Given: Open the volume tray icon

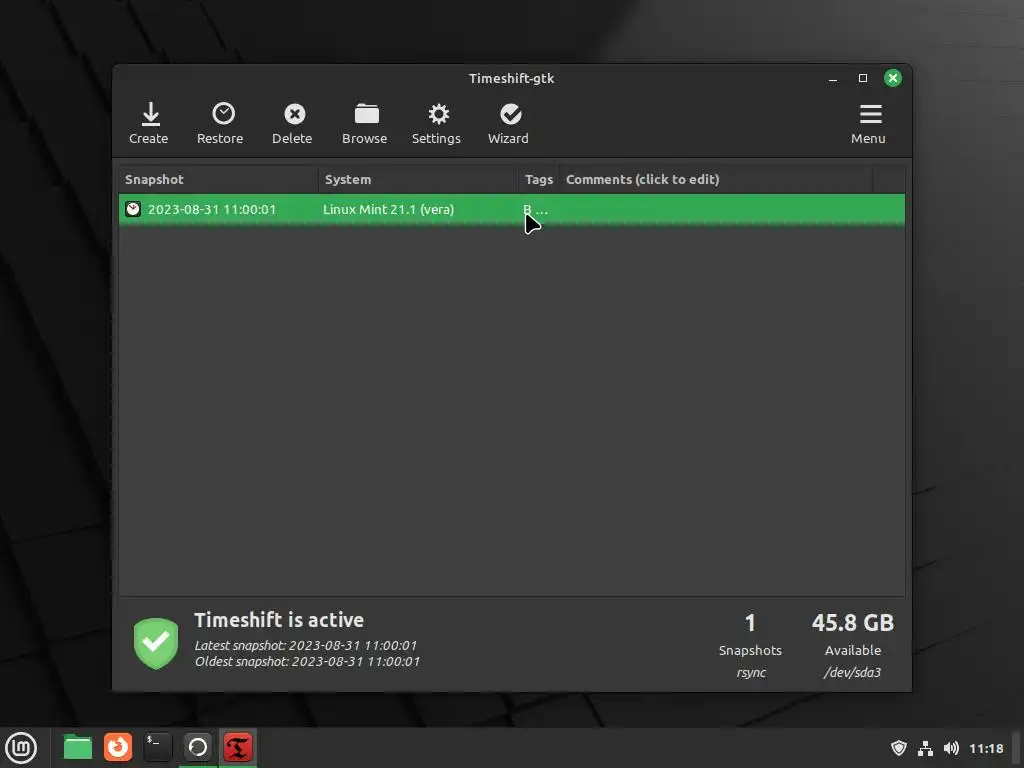Looking at the screenshot, I should pos(952,748).
